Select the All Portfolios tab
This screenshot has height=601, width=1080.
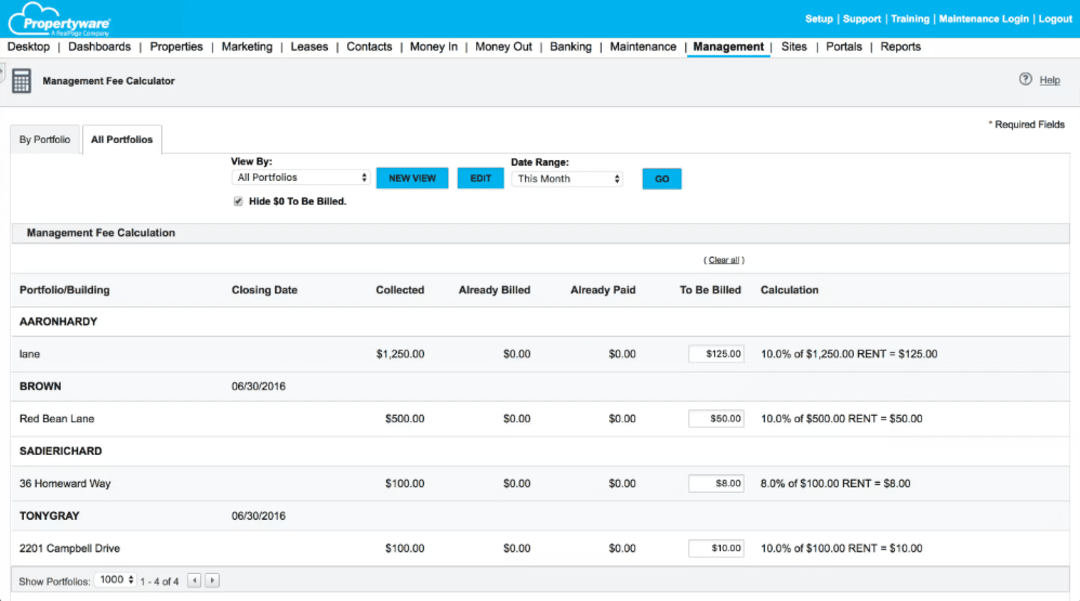(121, 139)
